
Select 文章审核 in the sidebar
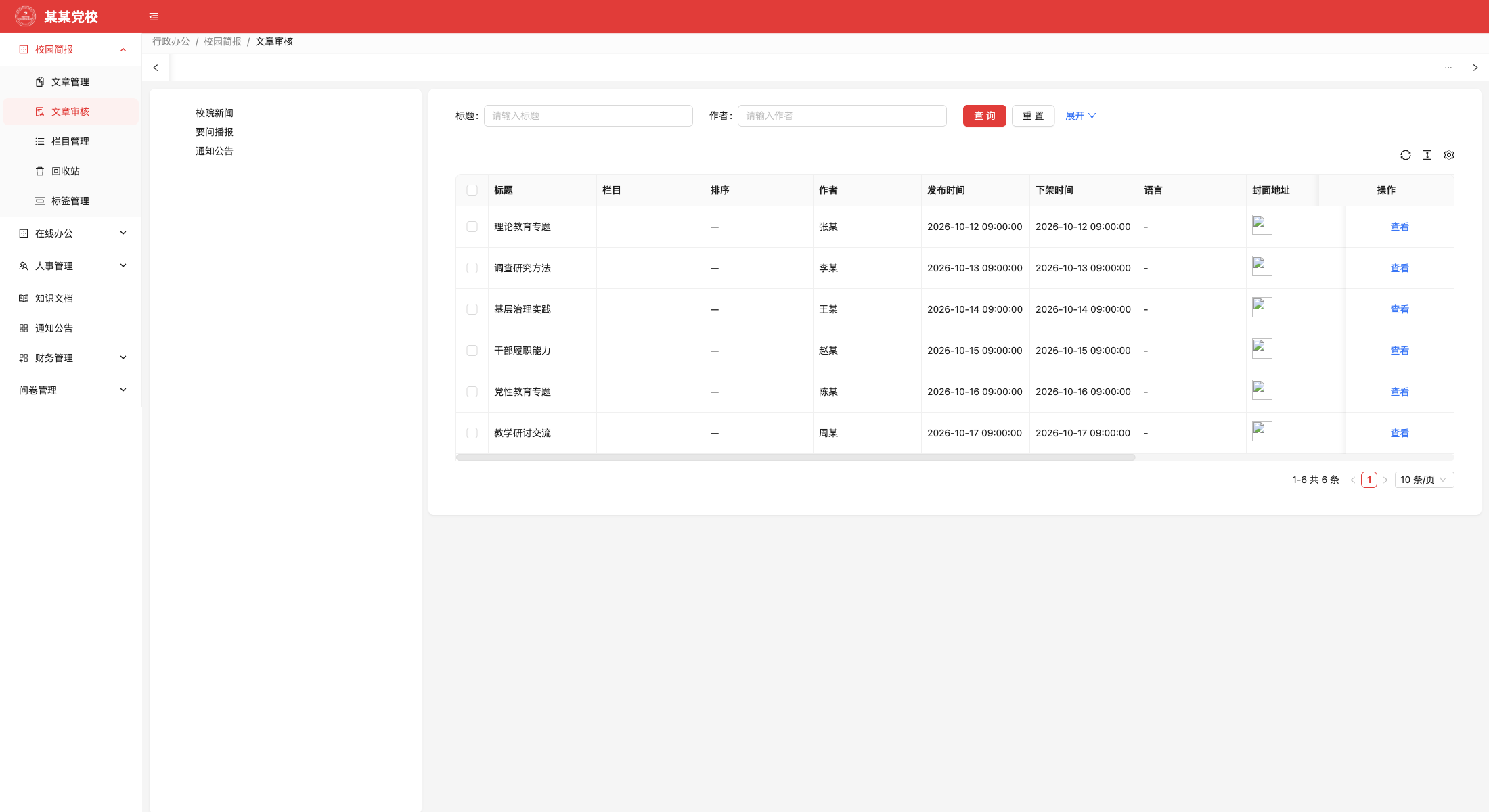click(70, 112)
